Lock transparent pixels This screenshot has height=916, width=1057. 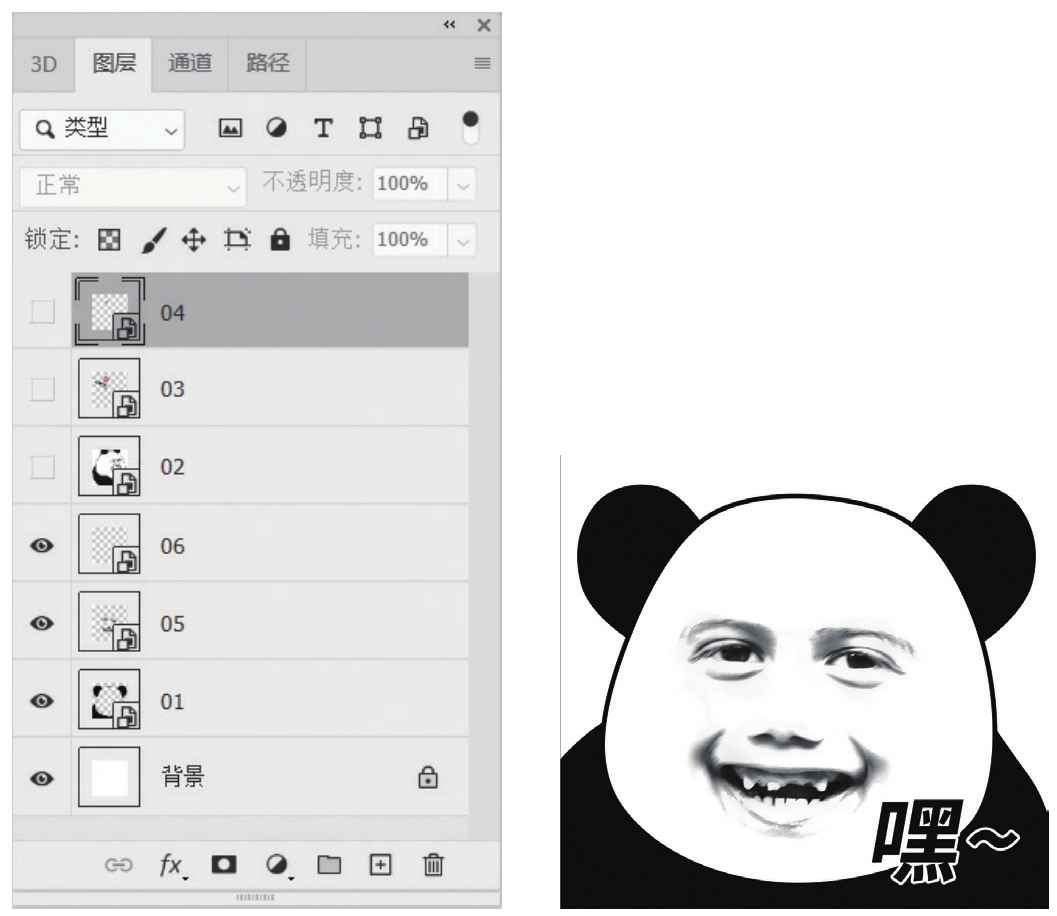[x=109, y=240]
